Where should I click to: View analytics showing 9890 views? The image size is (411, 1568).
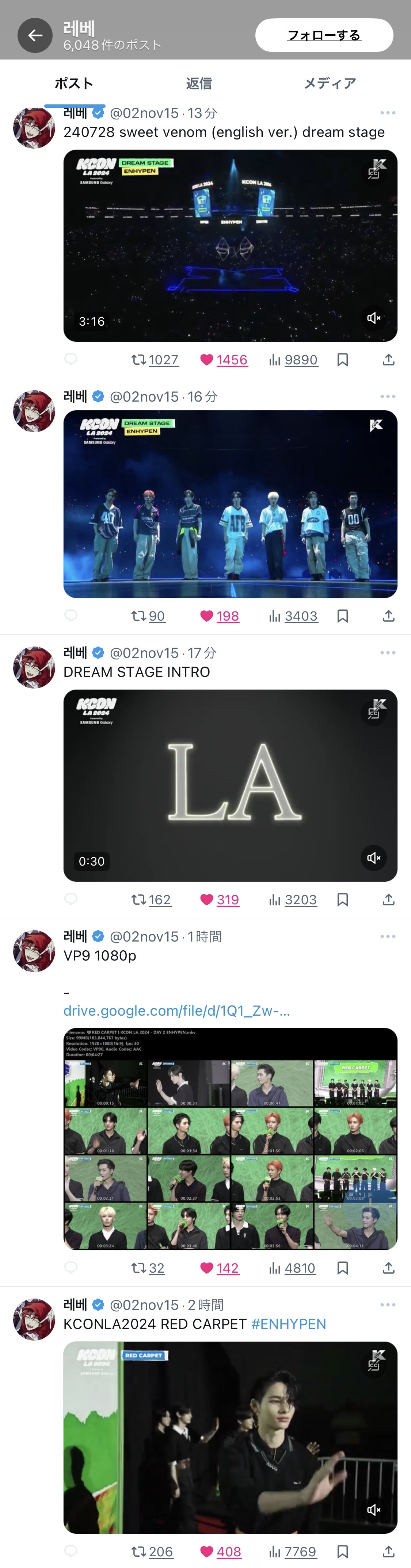[x=293, y=360]
